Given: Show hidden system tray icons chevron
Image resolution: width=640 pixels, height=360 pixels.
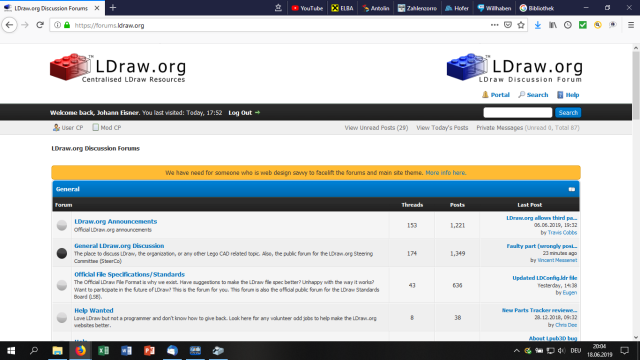Looking at the screenshot, I should 516,351.
